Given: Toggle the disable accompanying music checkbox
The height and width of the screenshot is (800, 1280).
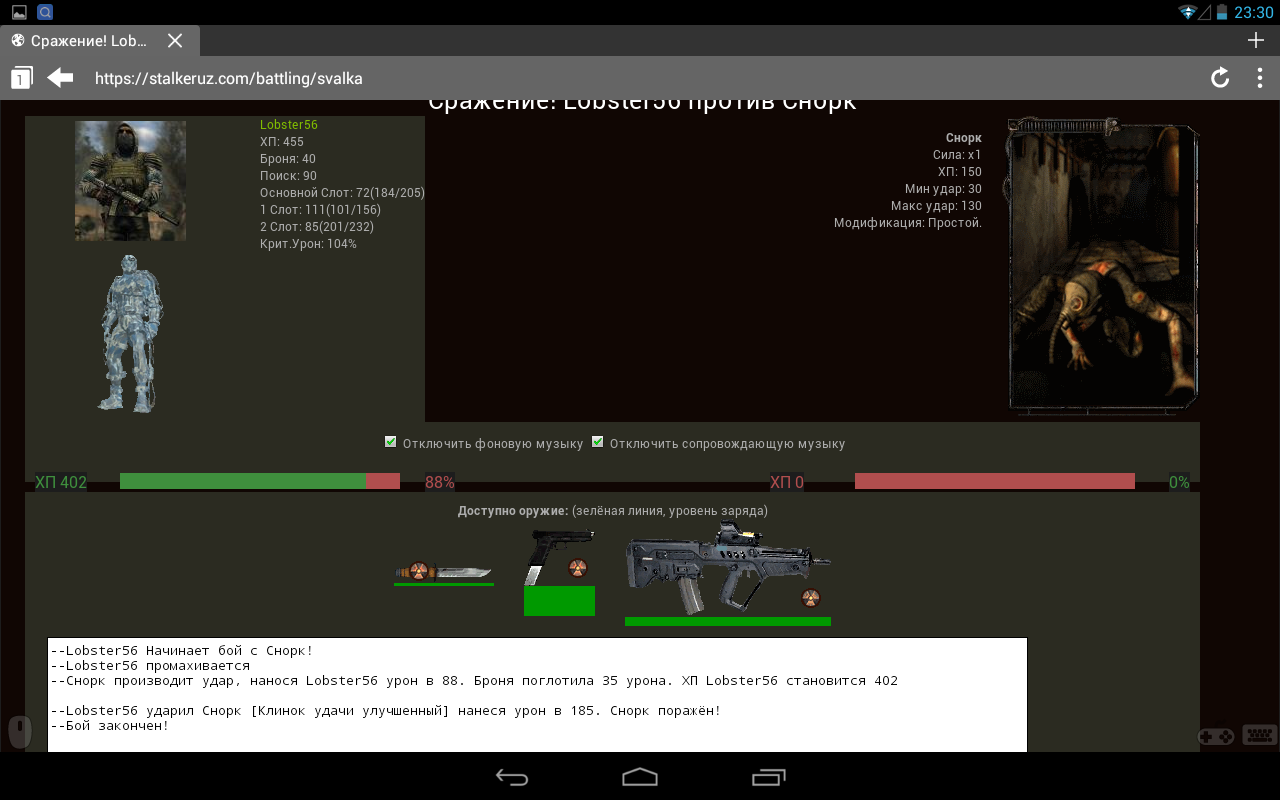Looking at the screenshot, I should (598, 442).
